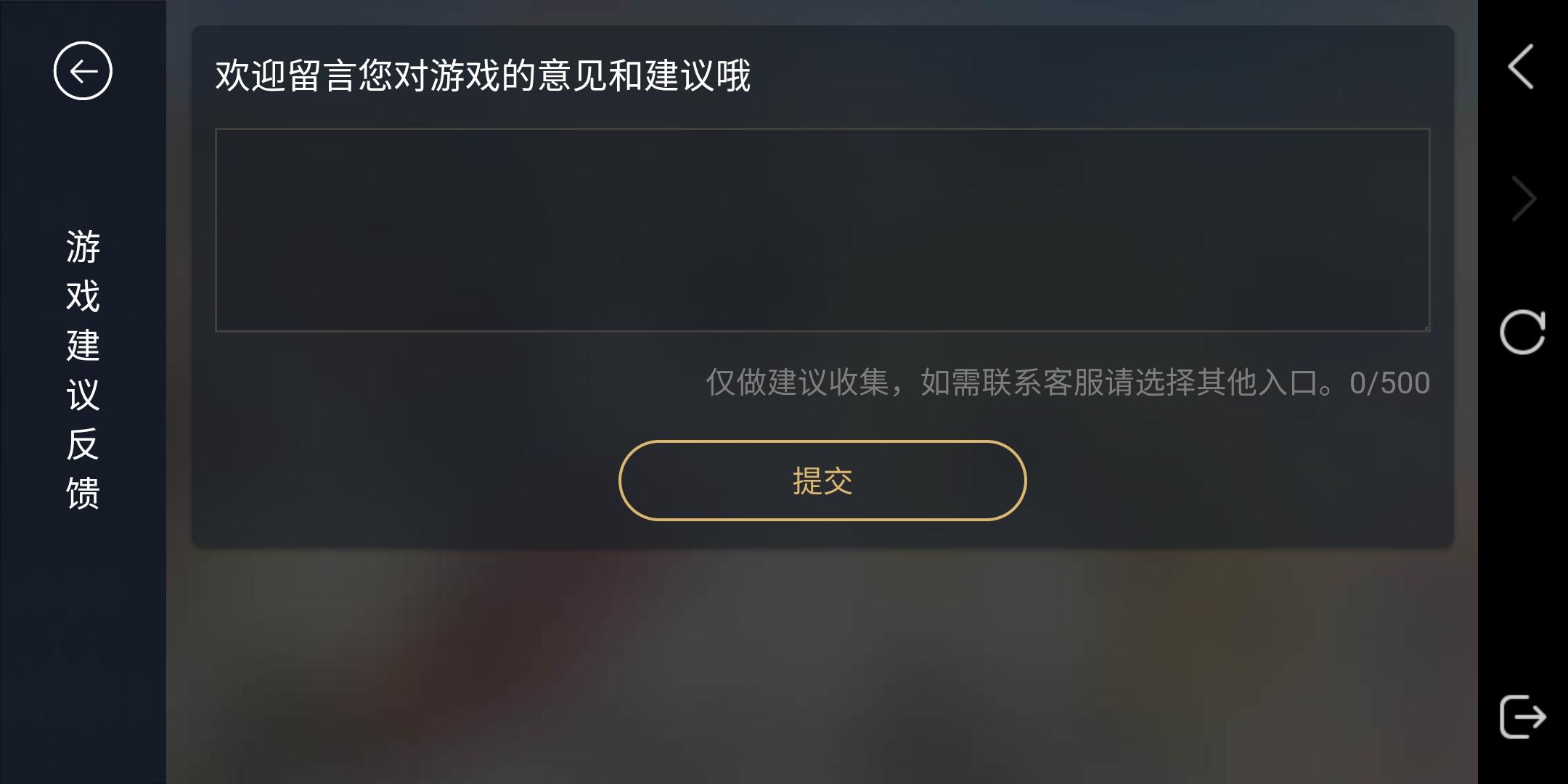Click the 欢迎留言您对游戏的意见和建议哦 heading

point(483,75)
